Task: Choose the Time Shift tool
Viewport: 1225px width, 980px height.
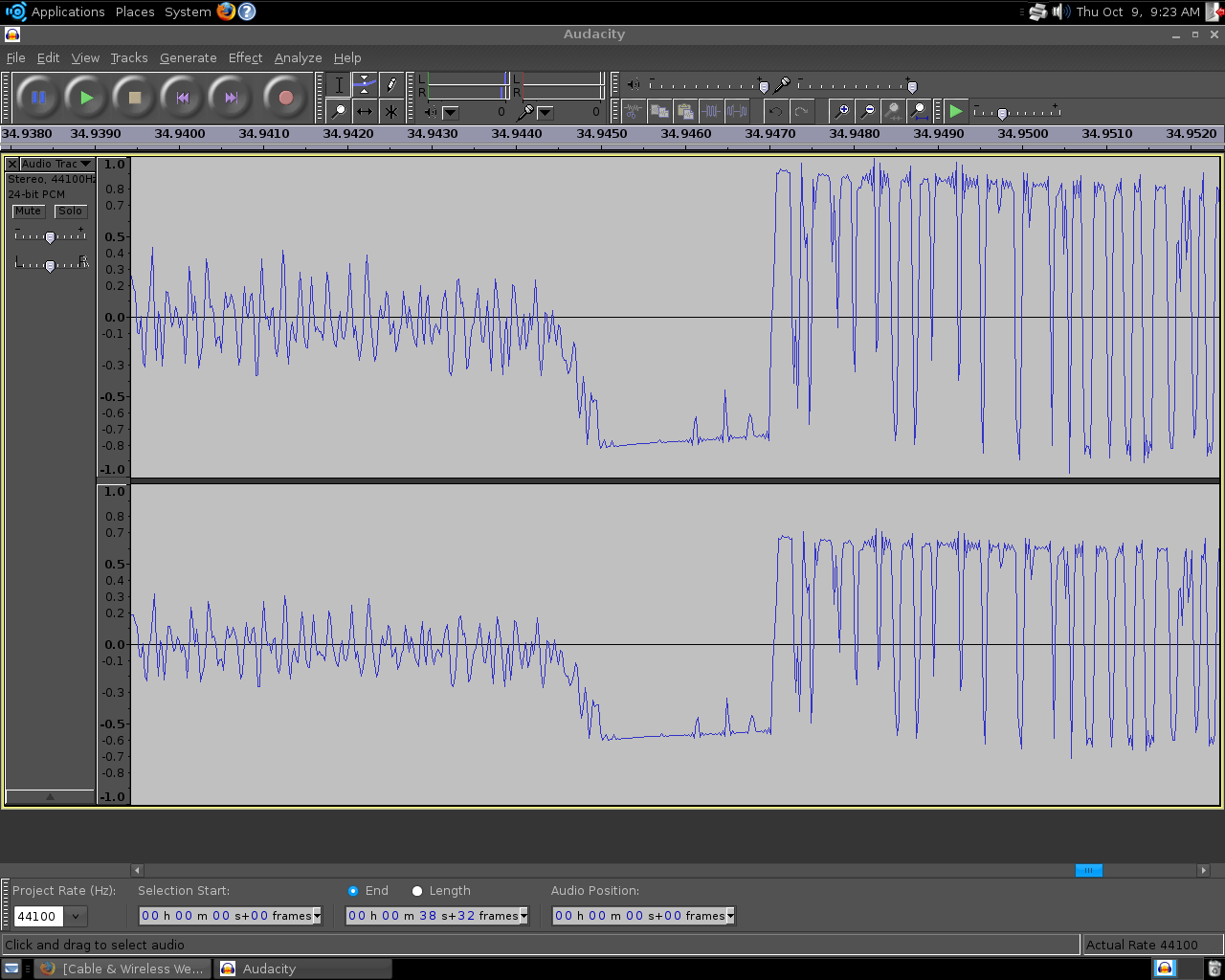Action: (x=365, y=111)
